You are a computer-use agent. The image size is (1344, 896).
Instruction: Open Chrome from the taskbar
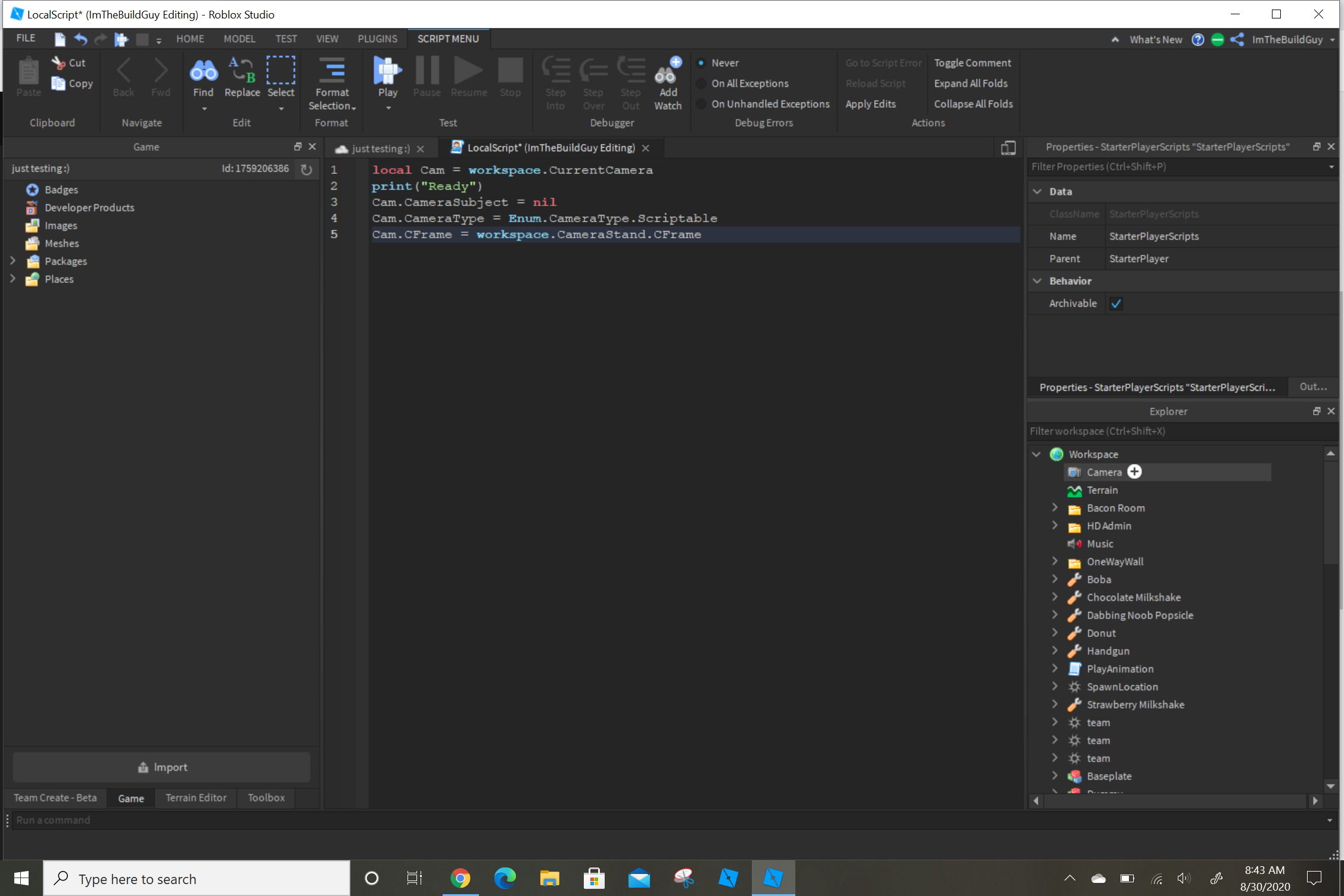pos(460,878)
